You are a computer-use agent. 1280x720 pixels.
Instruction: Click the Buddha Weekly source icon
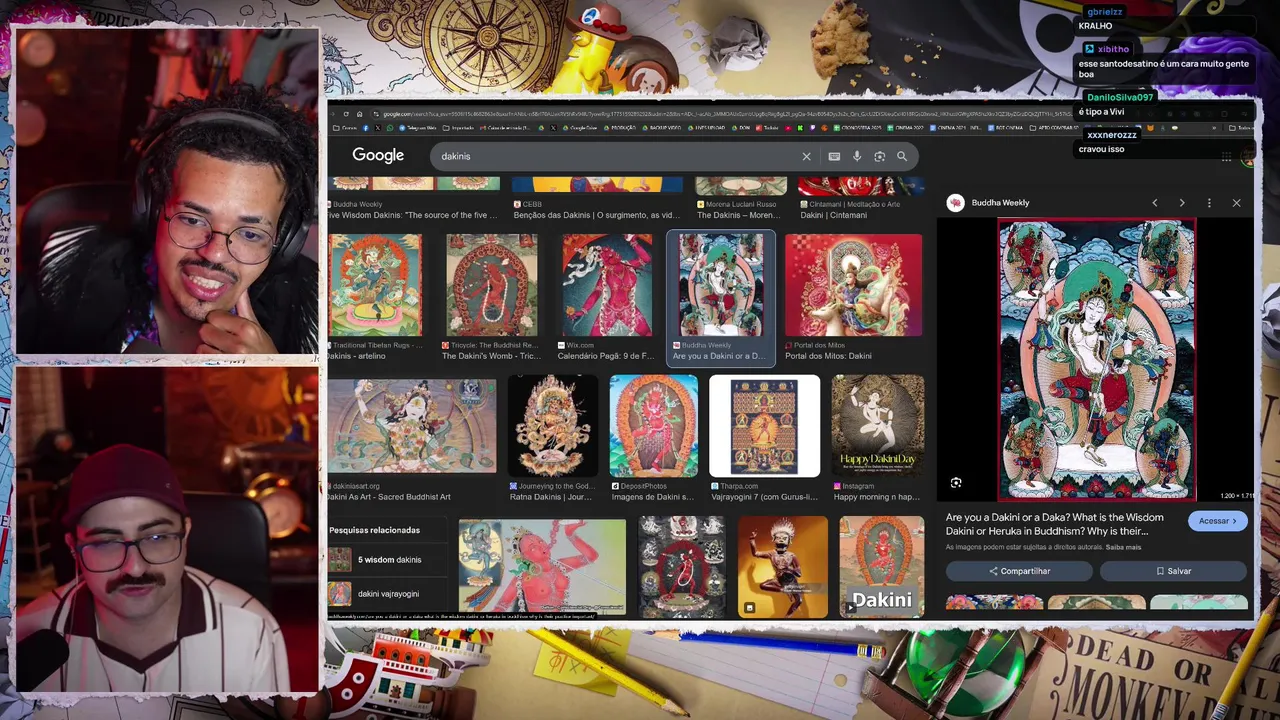click(x=956, y=203)
